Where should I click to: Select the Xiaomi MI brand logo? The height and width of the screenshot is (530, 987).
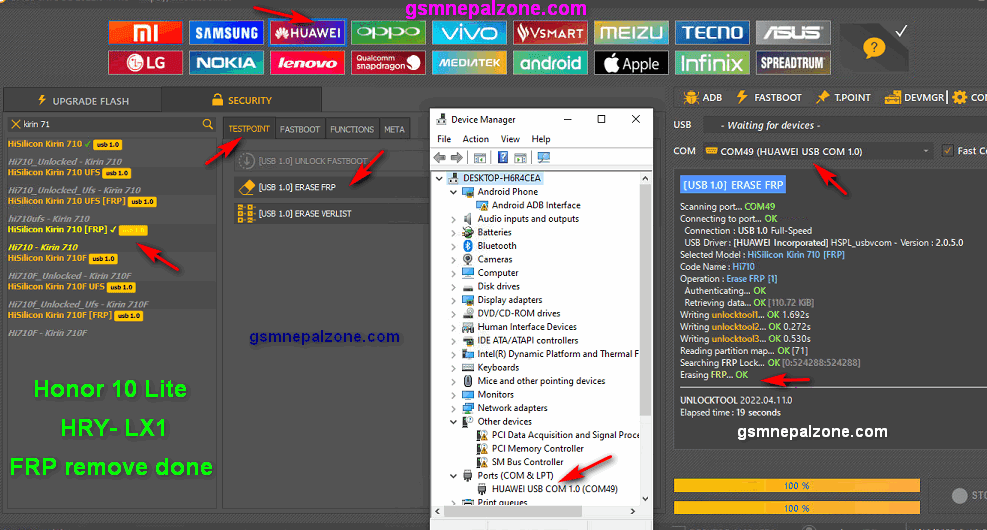point(145,33)
